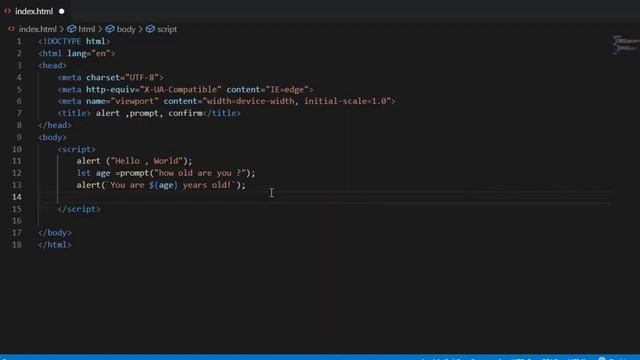640x360 pixels.
Task: Click the opening body tag
Action: click(x=52, y=137)
